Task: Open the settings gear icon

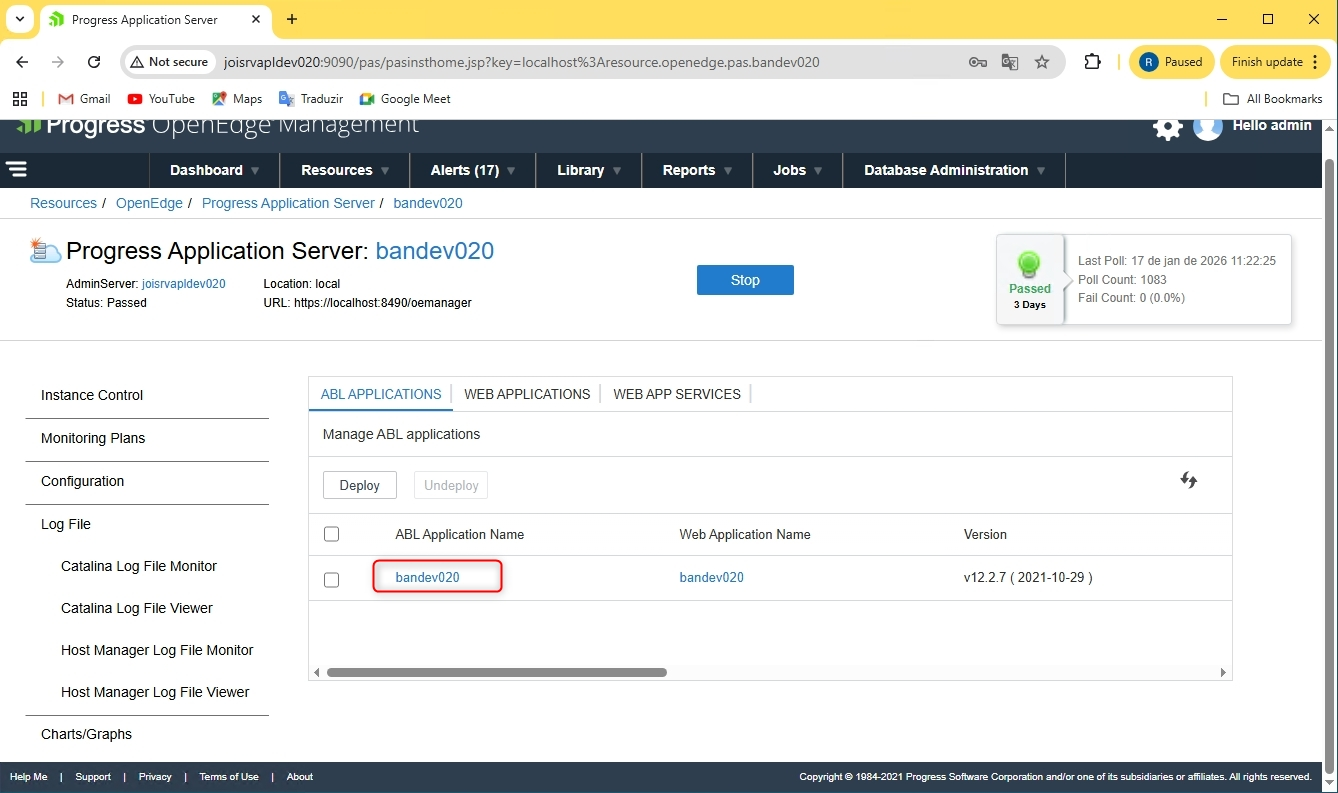Action: pos(1167,127)
